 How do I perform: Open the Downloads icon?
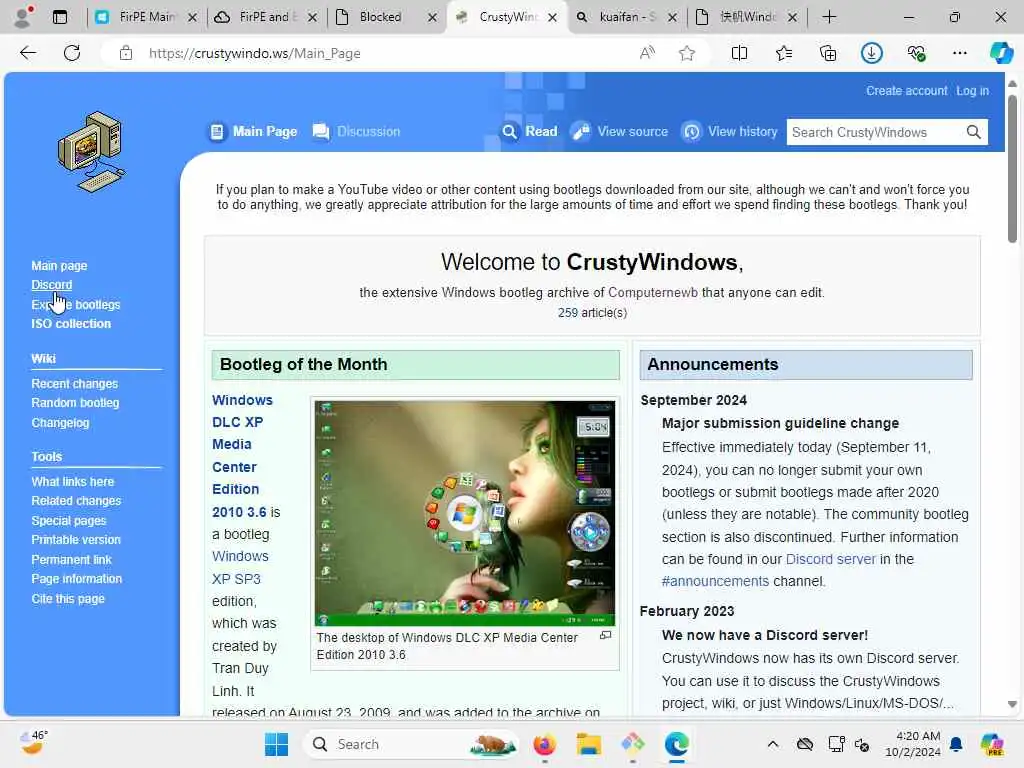(872, 54)
